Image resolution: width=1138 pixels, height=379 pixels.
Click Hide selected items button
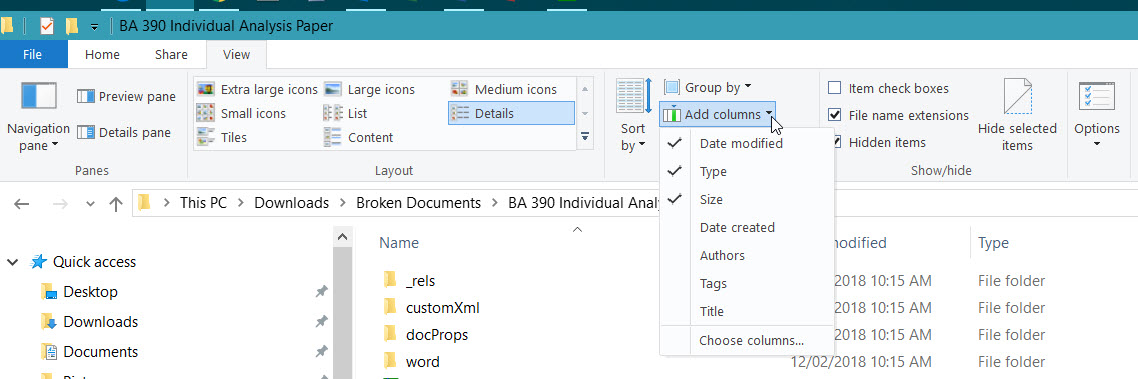coord(1018,115)
